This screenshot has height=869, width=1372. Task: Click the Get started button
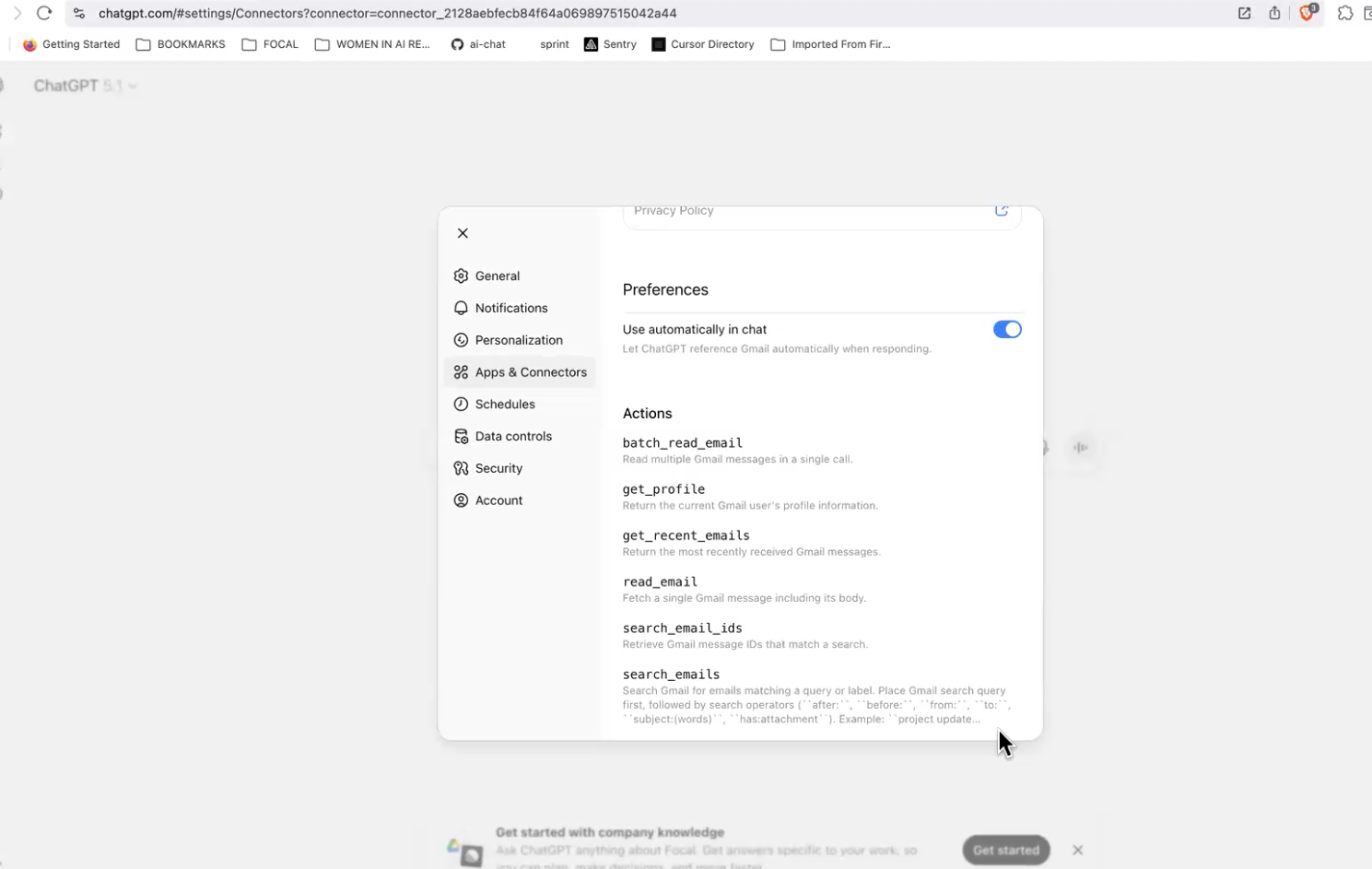pos(1005,850)
